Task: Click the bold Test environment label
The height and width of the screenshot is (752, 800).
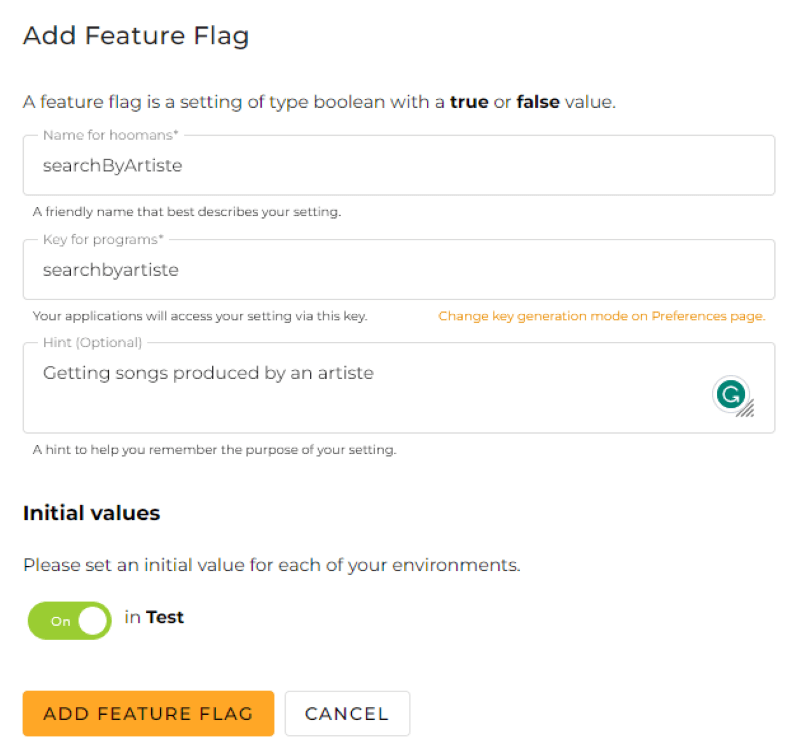Action: pos(165,617)
